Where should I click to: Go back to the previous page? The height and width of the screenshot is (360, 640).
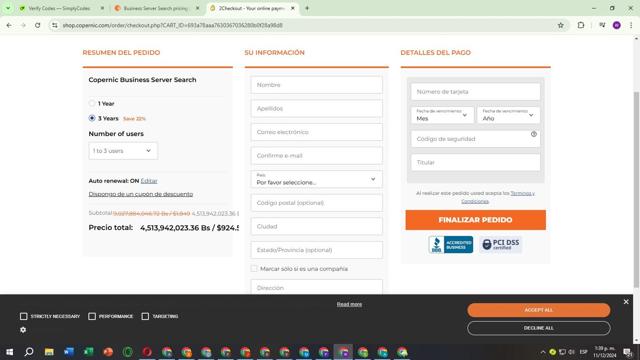coord(9,25)
